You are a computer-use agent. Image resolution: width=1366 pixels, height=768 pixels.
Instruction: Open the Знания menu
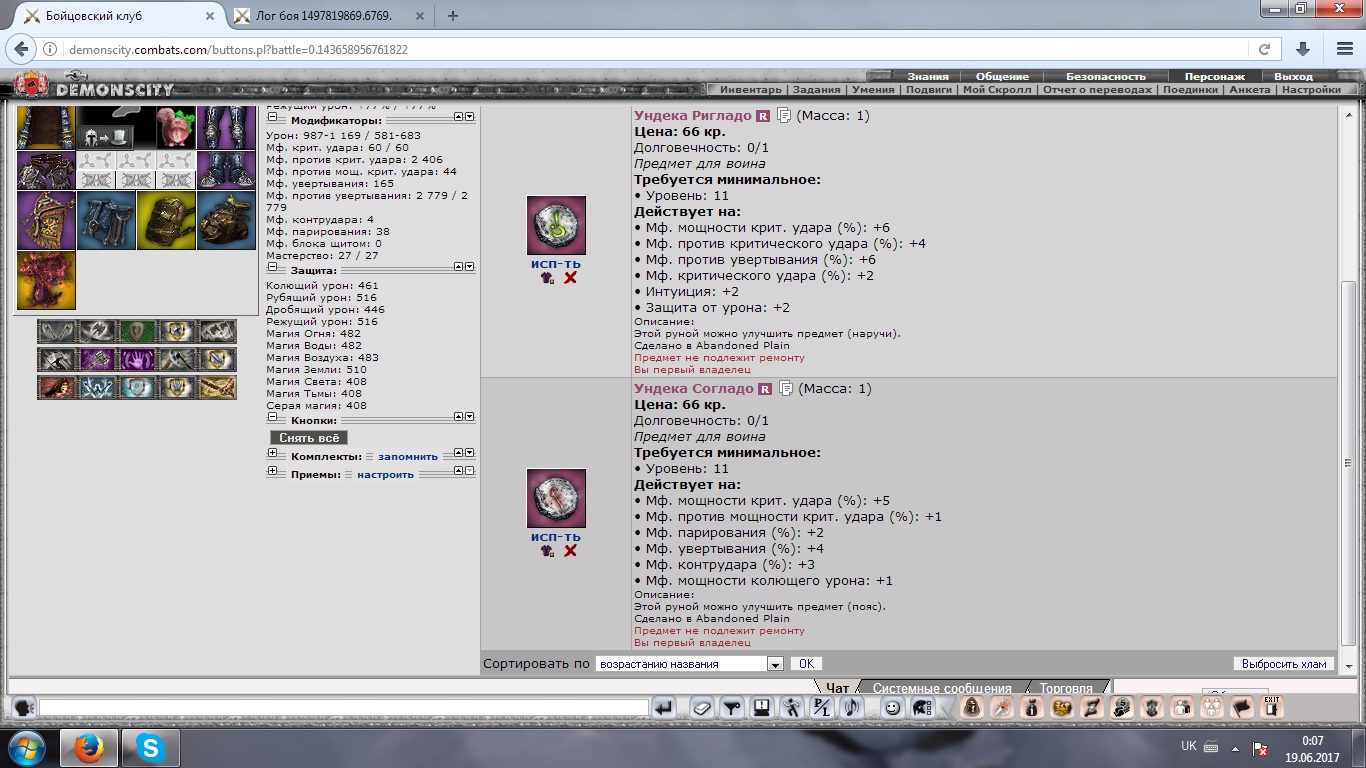928,76
